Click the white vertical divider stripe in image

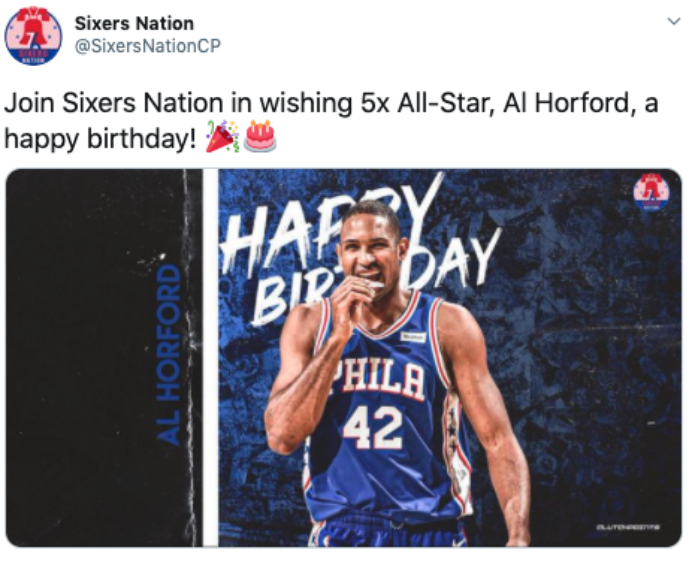tap(210, 356)
